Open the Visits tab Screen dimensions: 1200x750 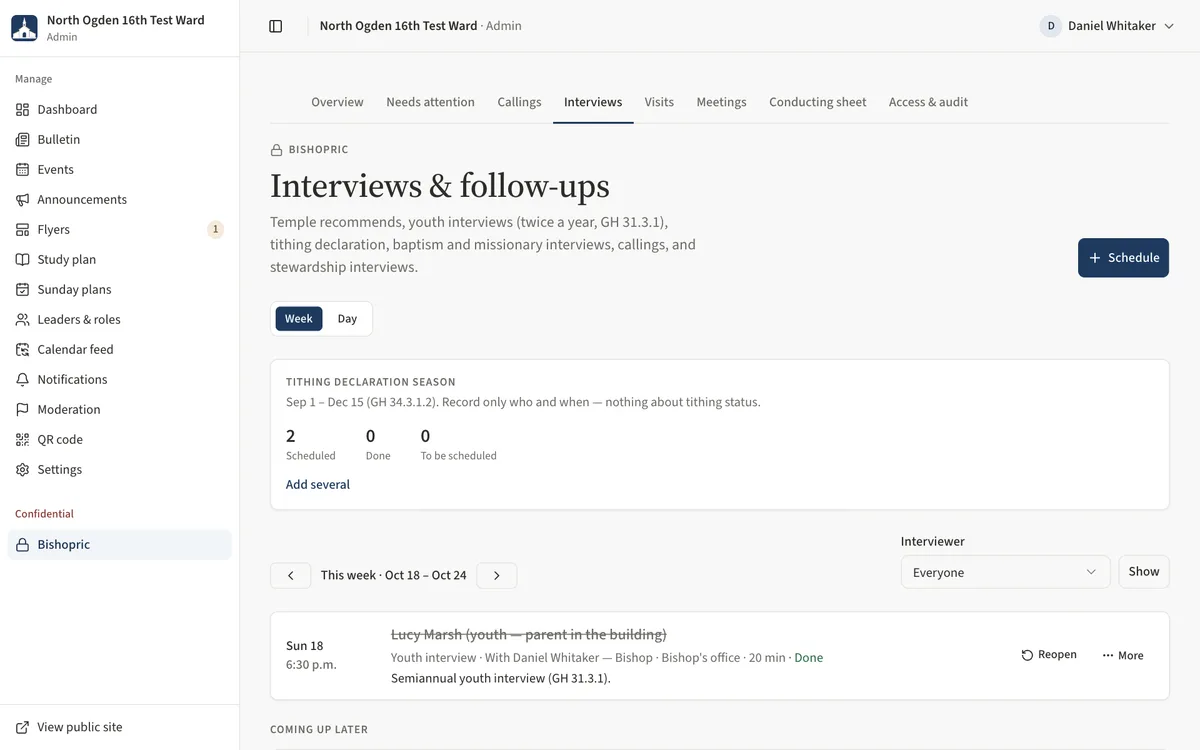pyautogui.click(x=659, y=102)
